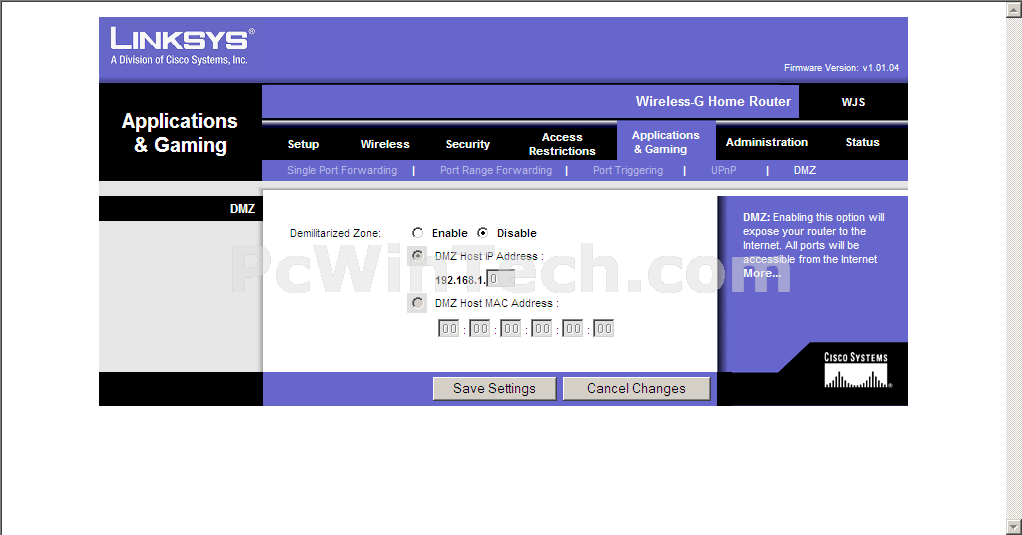The image size is (1022, 535).
Task: Go to UPnP subpage
Action: click(723, 170)
